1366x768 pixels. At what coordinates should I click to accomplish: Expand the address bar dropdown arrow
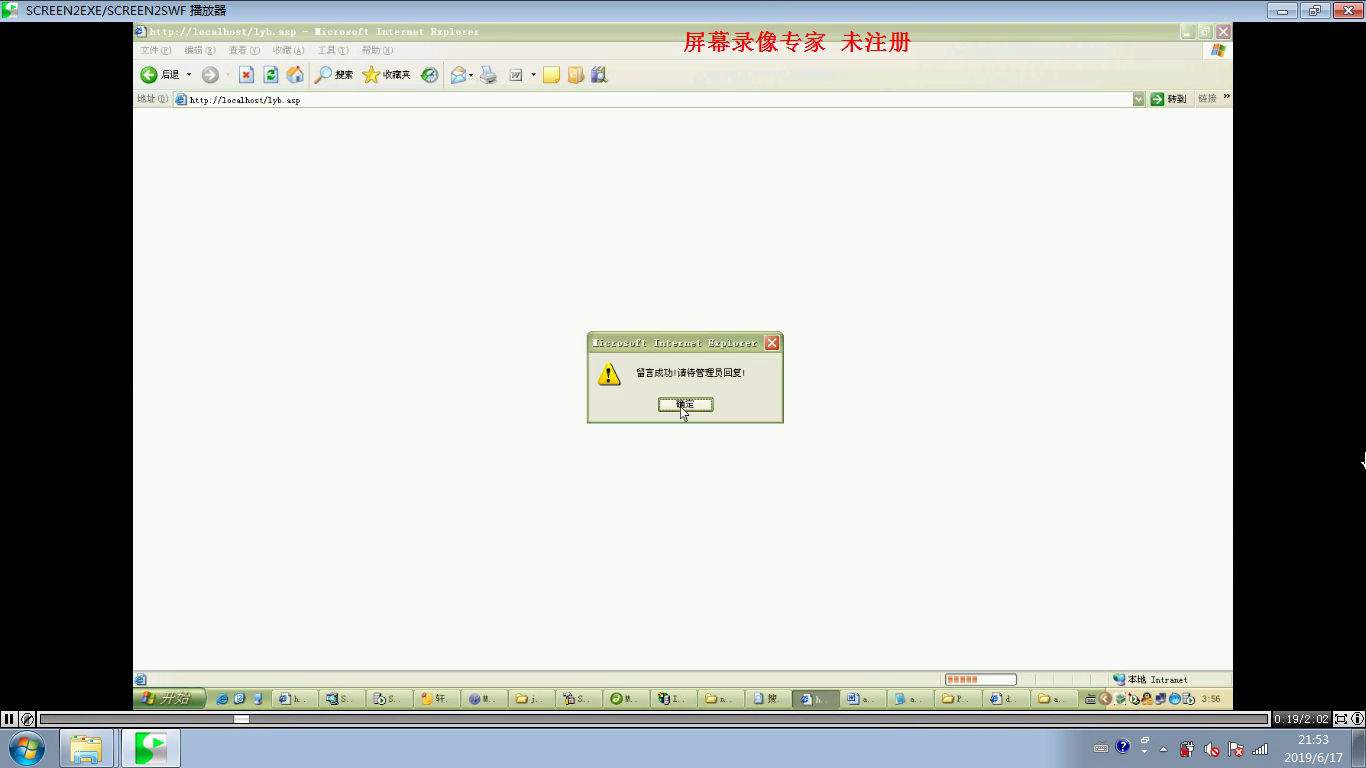tap(1138, 99)
